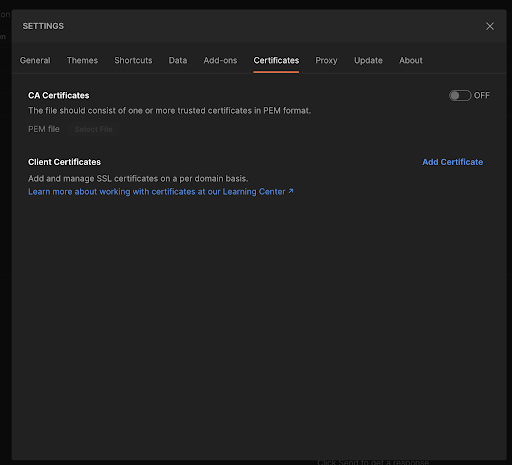Switch to the Update tab
The width and height of the screenshot is (512, 465).
click(368, 60)
